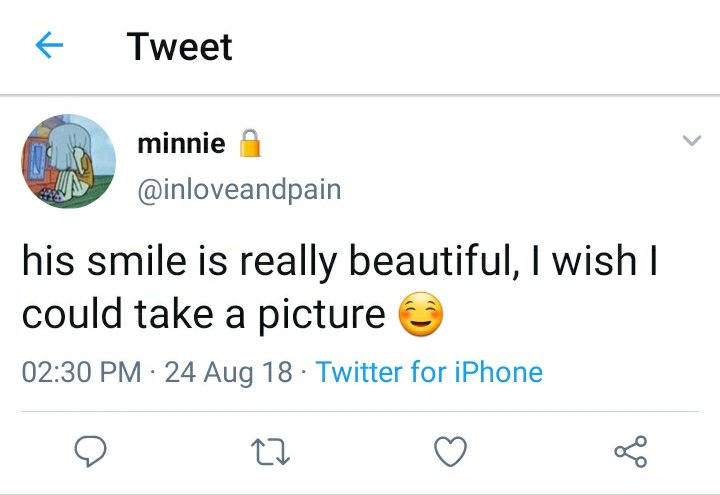The width and height of the screenshot is (720, 495).
Task: Open the reply speech bubble icon
Action: coord(90,451)
